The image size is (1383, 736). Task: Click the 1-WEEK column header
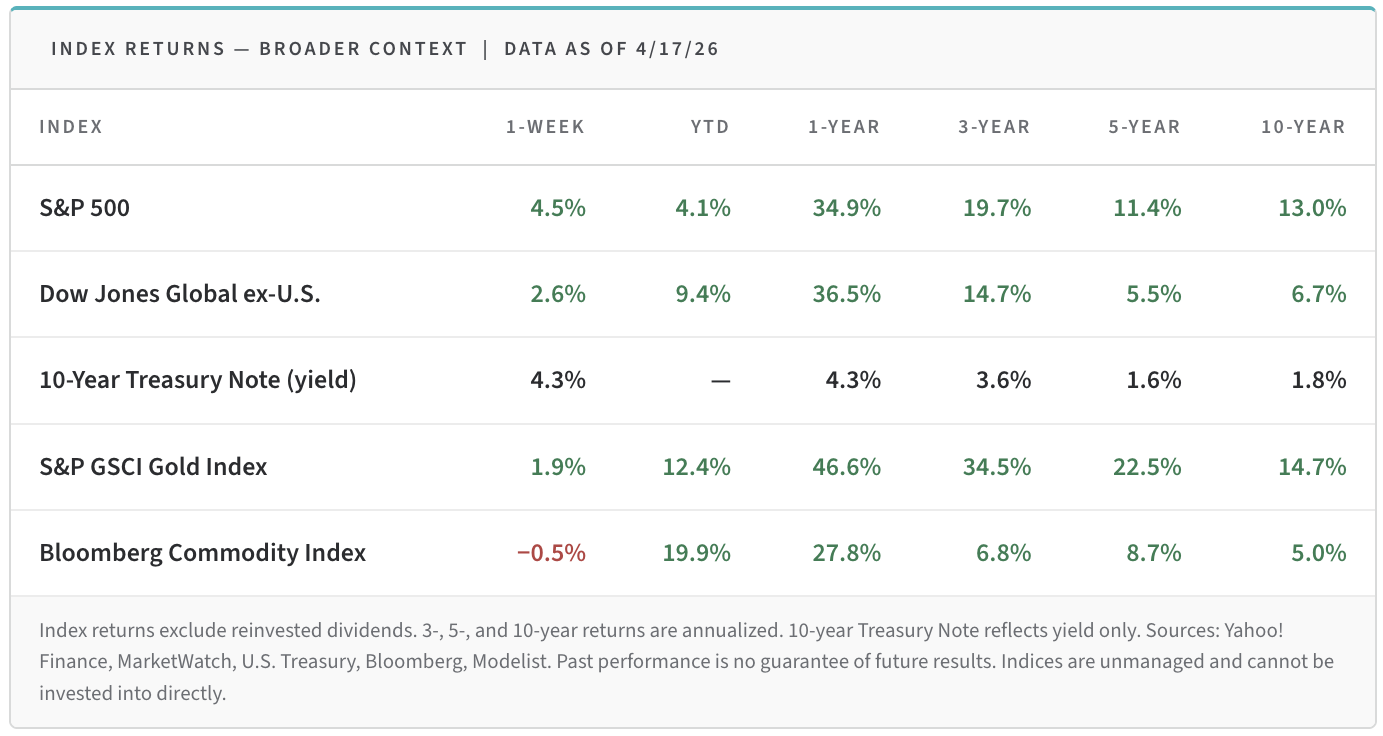[x=545, y=127]
